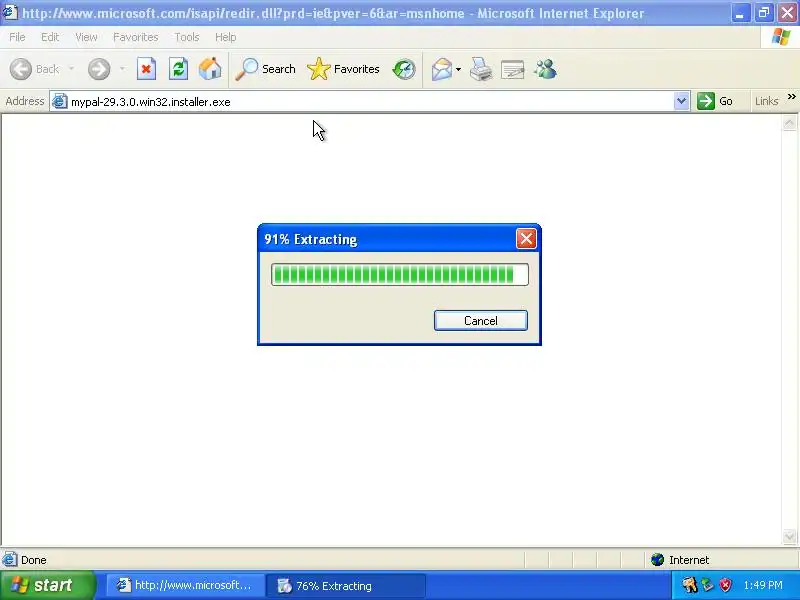Click the scrollbar up arrow
The width and height of the screenshot is (800, 600).
(789, 123)
